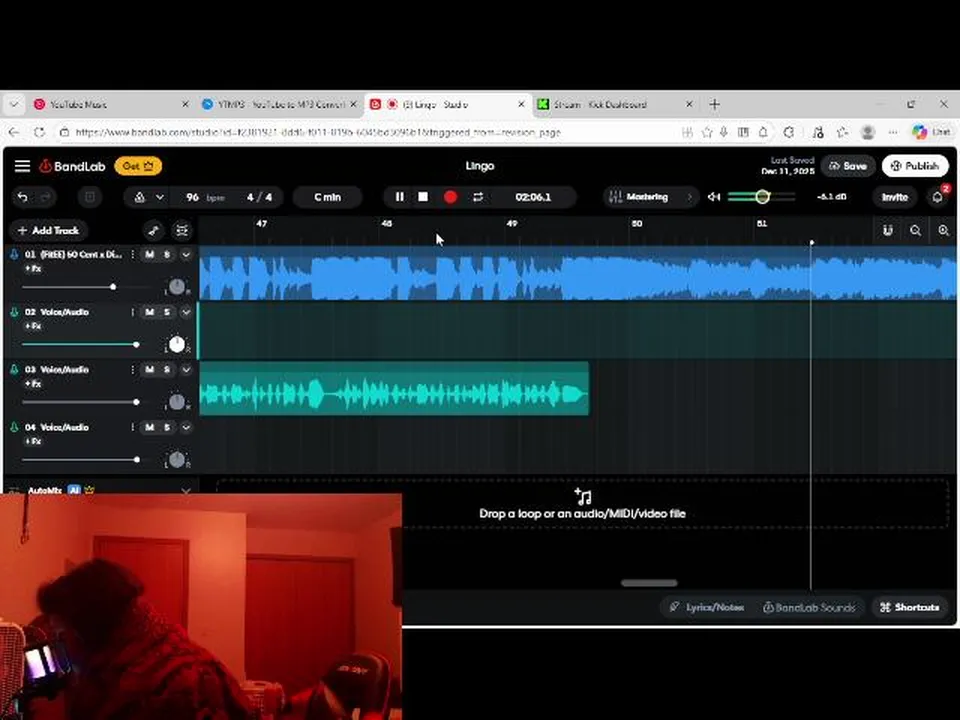This screenshot has width=960, height=720.
Task: Solo track 02 Voice/Audio
Action: (167, 312)
